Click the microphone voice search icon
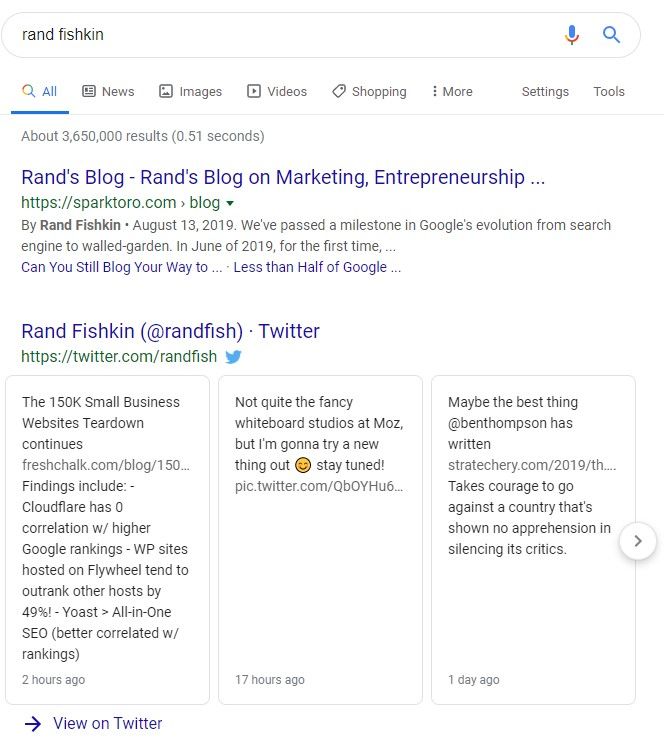Viewport: 664px width, 747px height. pos(572,35)
